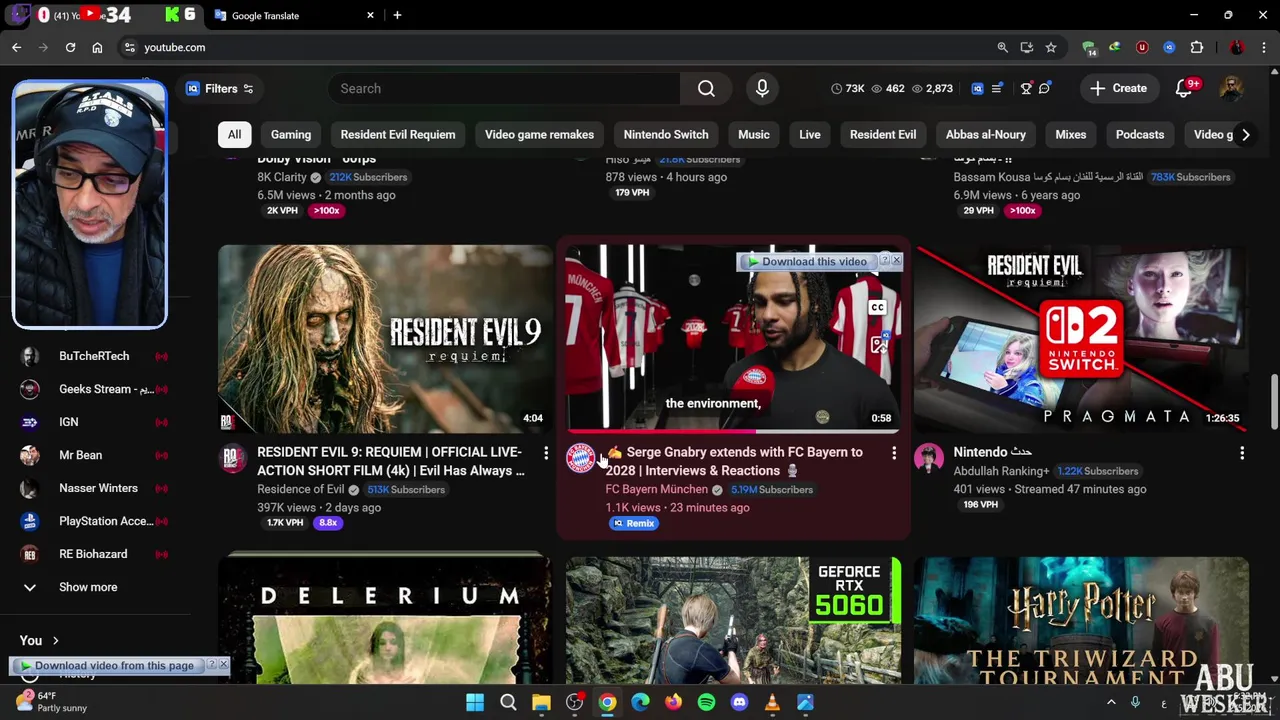Open Firefox from the taskbar
The height and width of the screenshot is (720, 1280).
[673, 702]
